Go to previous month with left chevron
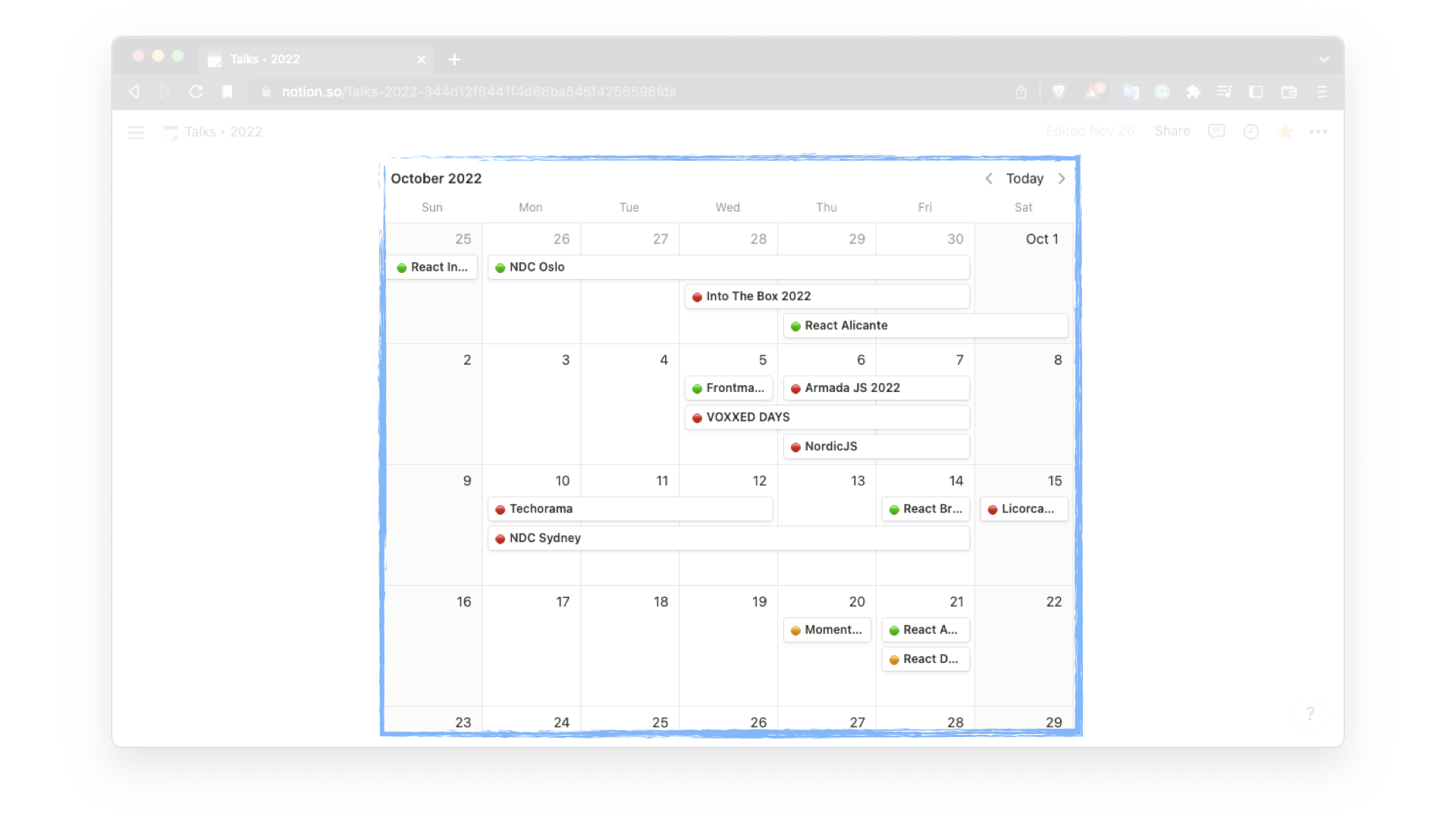Image resolution: width=1456 pixels, height=819 pixels. click(x=988, y=178)
